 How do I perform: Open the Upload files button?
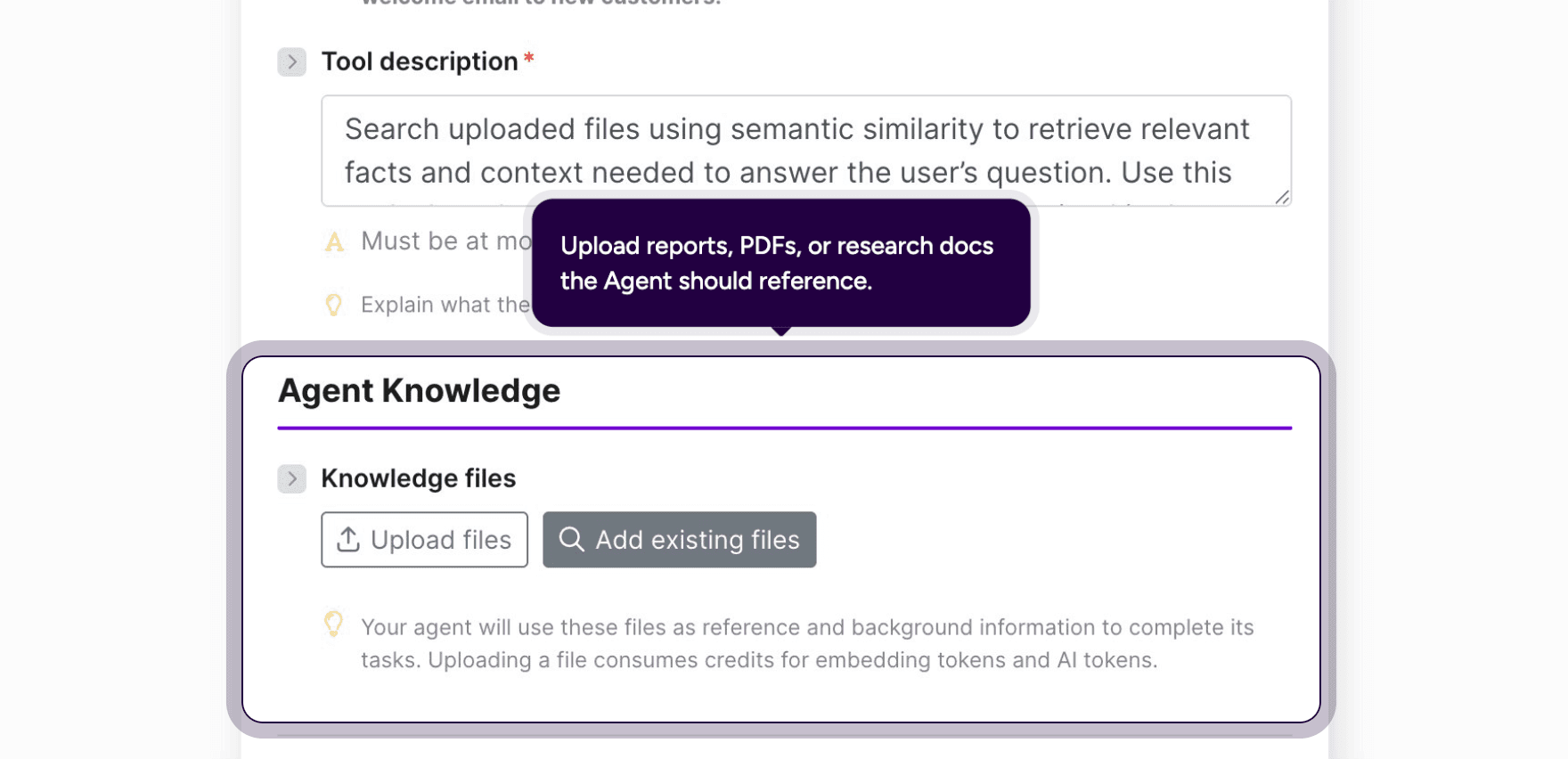coord(424,539)
